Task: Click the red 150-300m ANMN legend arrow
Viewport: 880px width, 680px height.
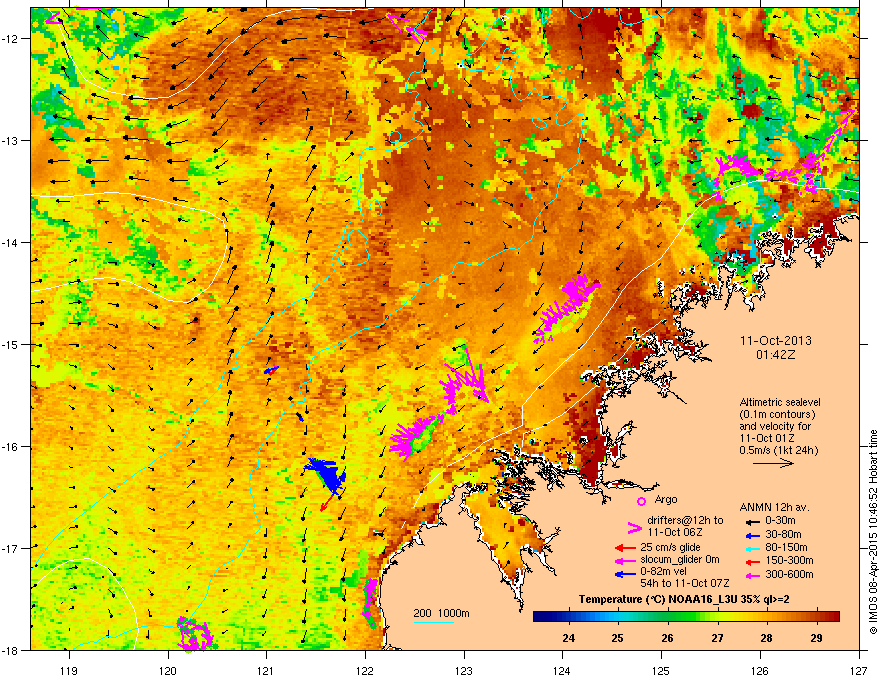Action: click(753, 561)
